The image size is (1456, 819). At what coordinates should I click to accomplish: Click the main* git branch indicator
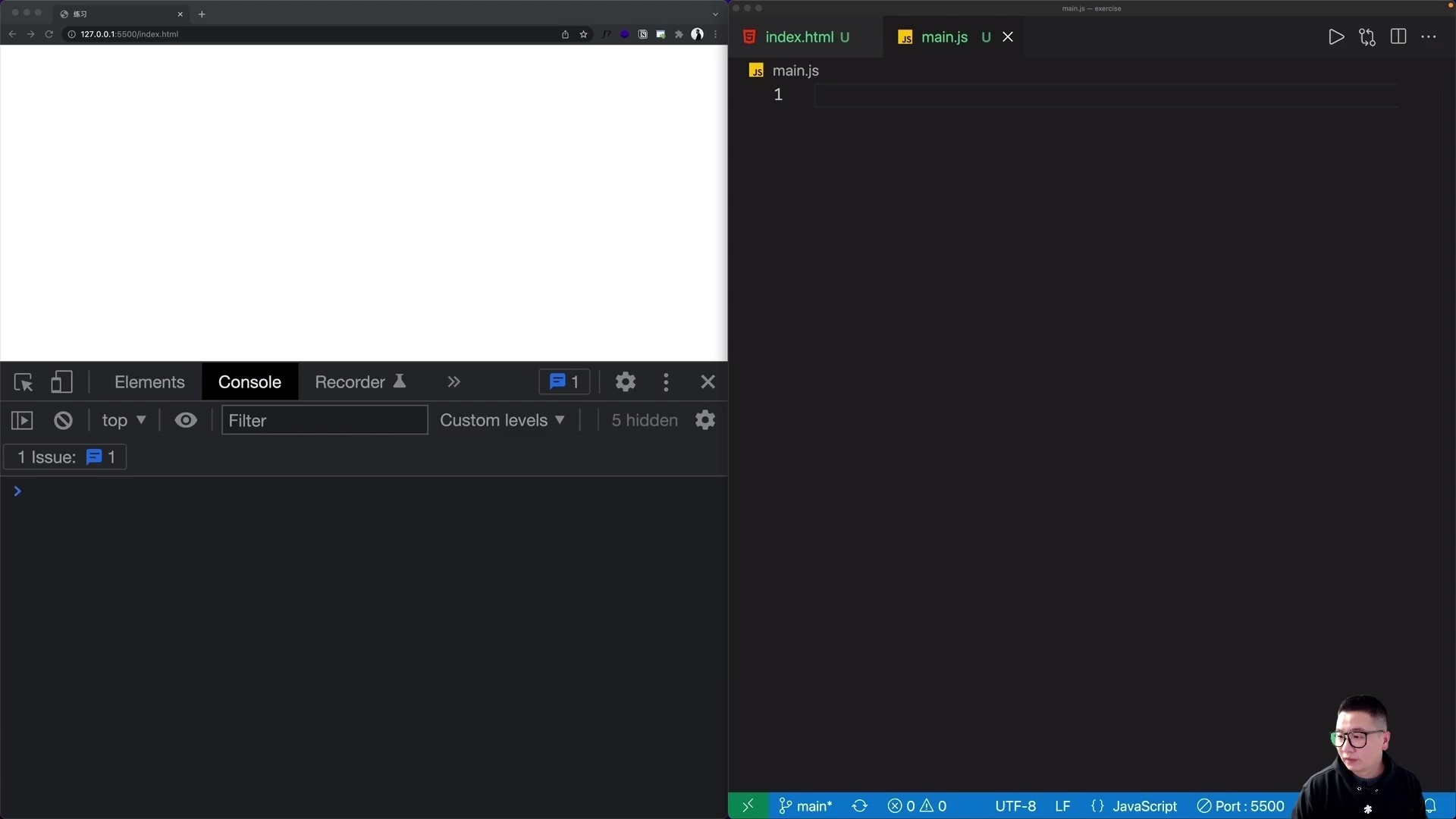coord(805,806)
